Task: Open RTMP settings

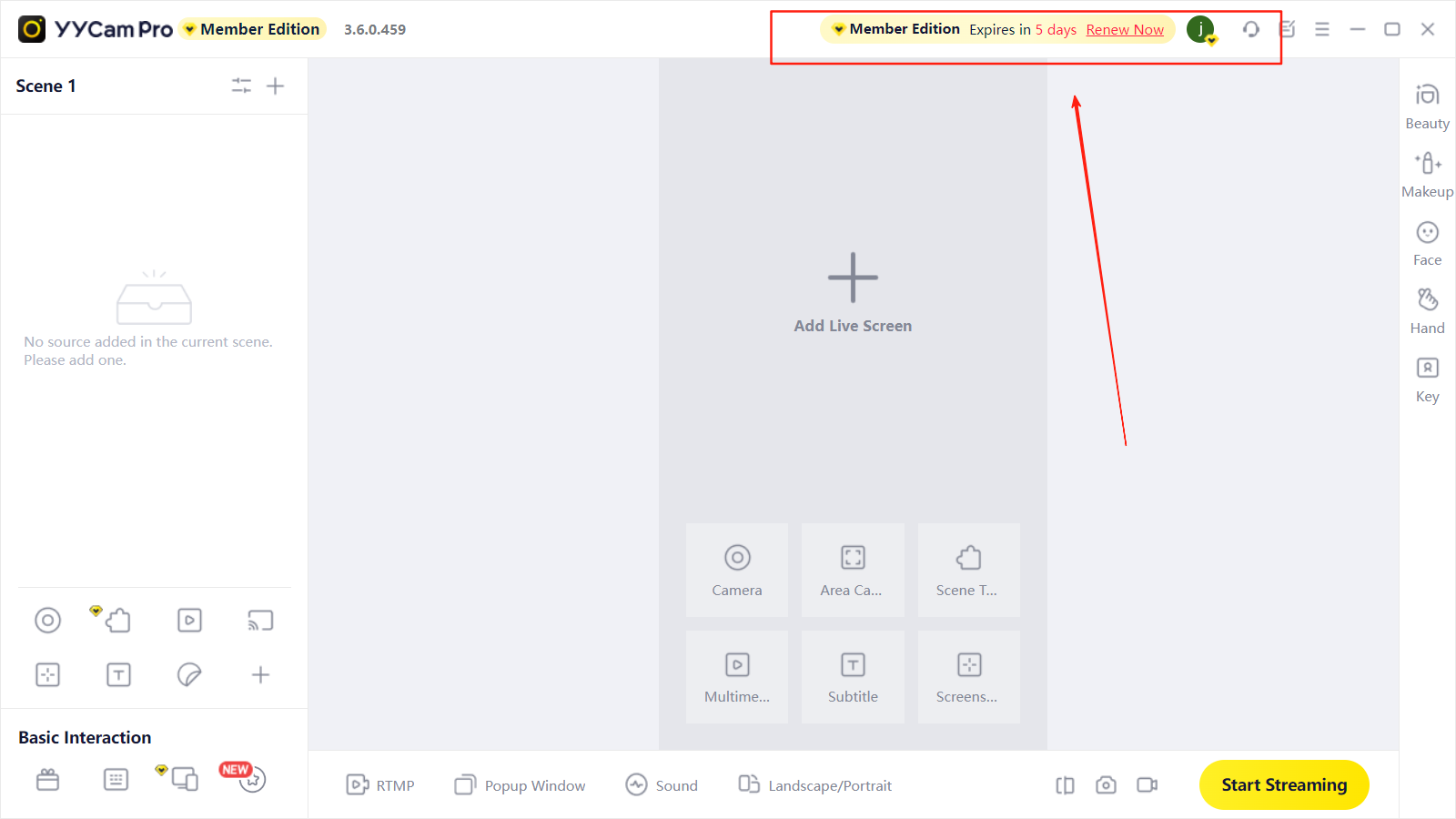Action: 380,785
